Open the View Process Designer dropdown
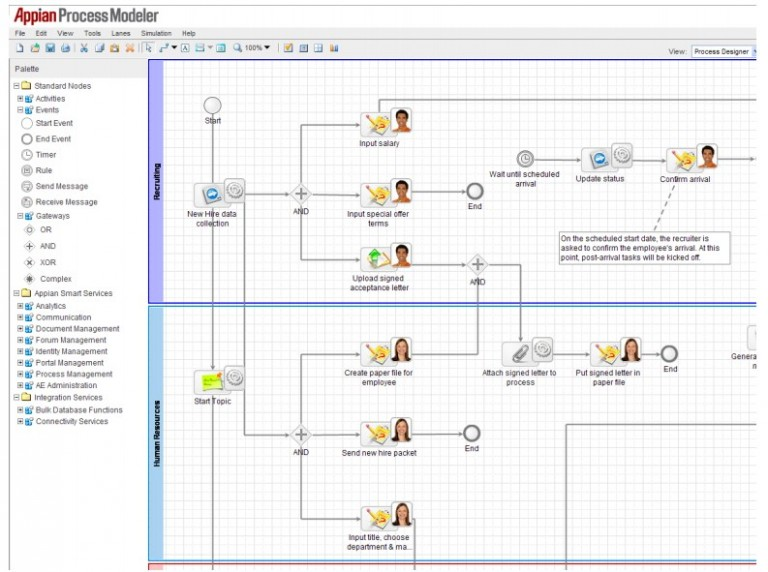The width and height of the screenshot is (768, 572). pyautogui.click(x=724, y=51)
